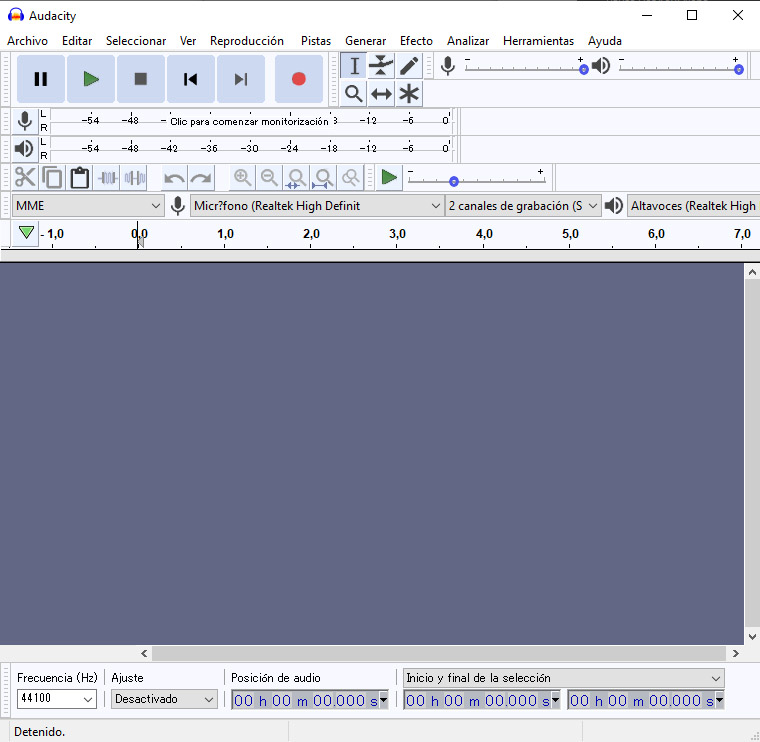This screenshot has height=742, width=760.
Task: Expand the Frecuencia (Hz) 44100 dropdown
Action: point(57,699)
